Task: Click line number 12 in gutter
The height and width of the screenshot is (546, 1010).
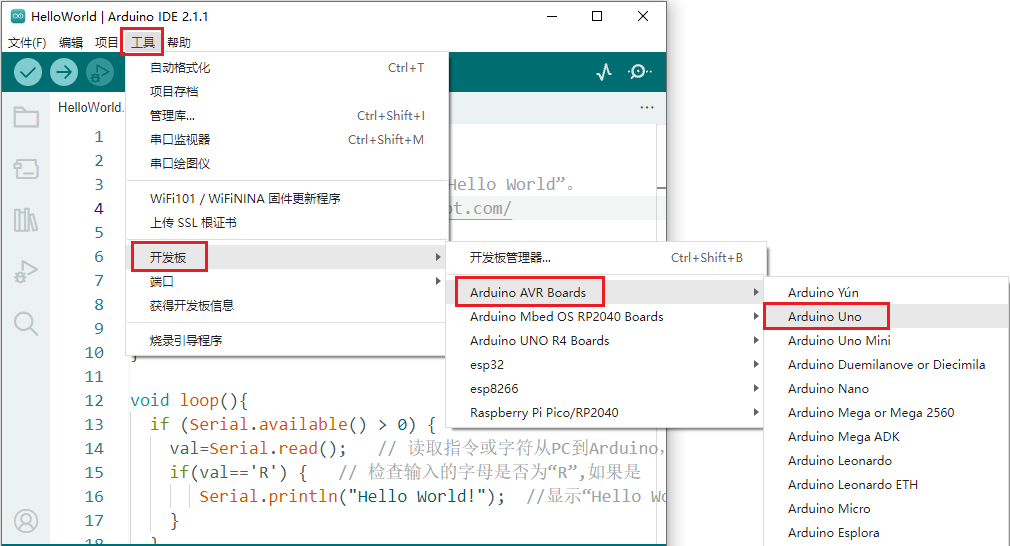Action: [x=94, y=400]
